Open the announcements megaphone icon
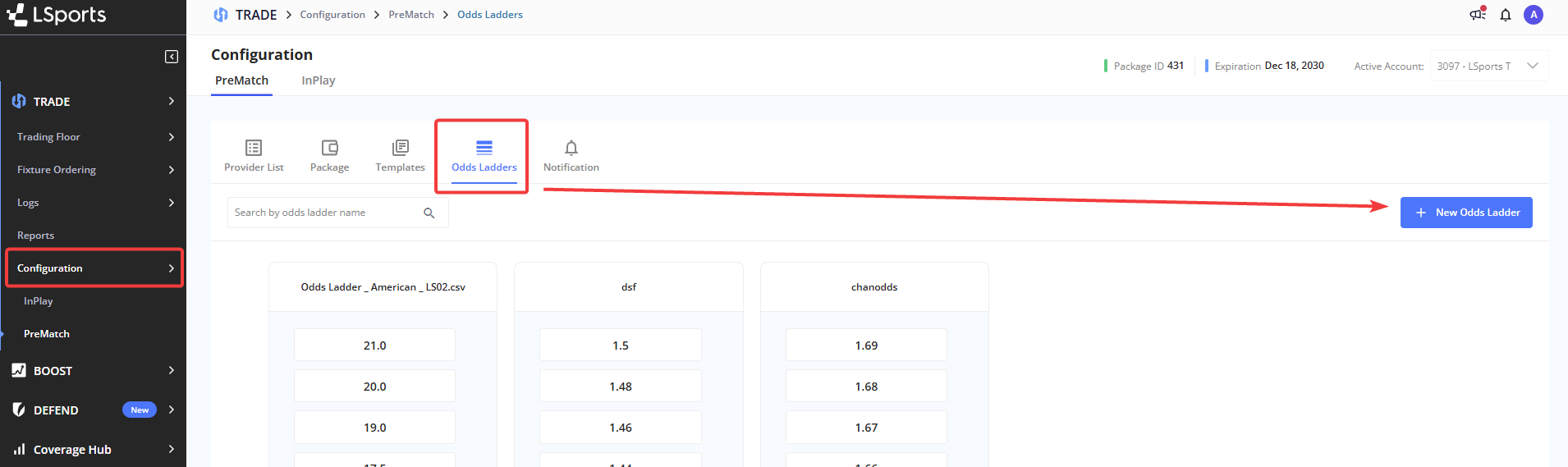The width and height of the screenshot is (1568, 467). (1478, 14)
